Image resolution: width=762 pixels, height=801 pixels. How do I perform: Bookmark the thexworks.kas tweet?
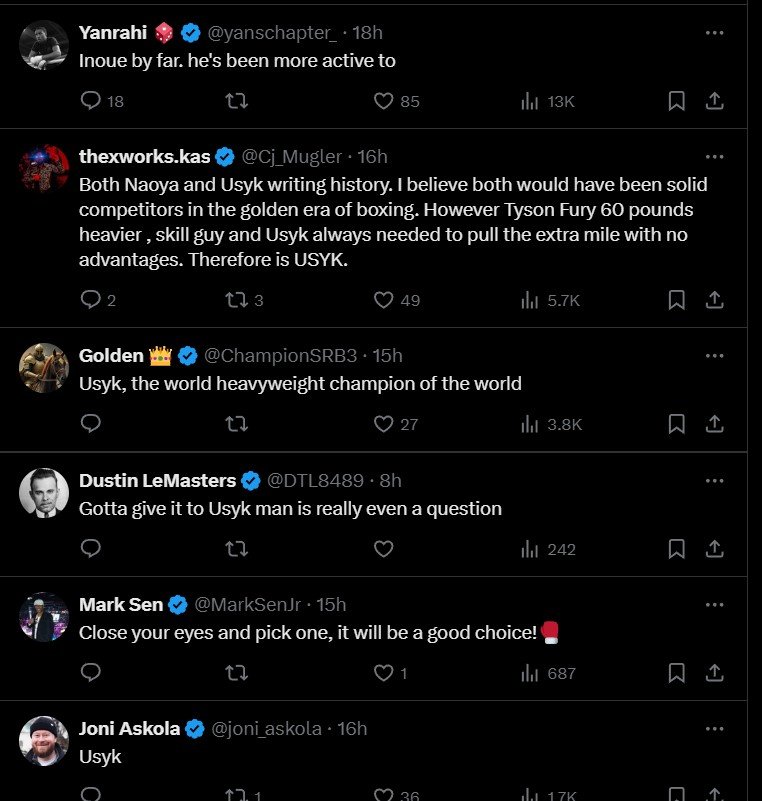tap(676, 300)
